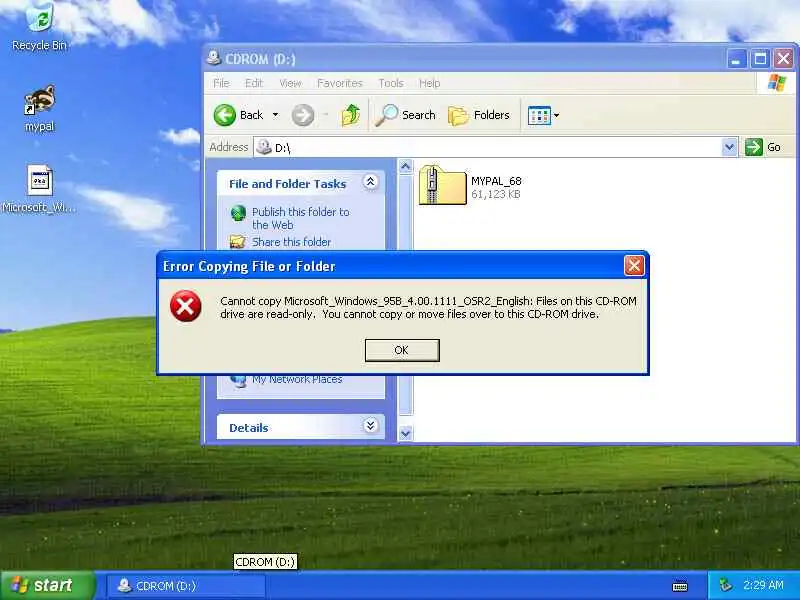
Task: Collapse File and Folder Tasks panel
Action: pos(370,182)
